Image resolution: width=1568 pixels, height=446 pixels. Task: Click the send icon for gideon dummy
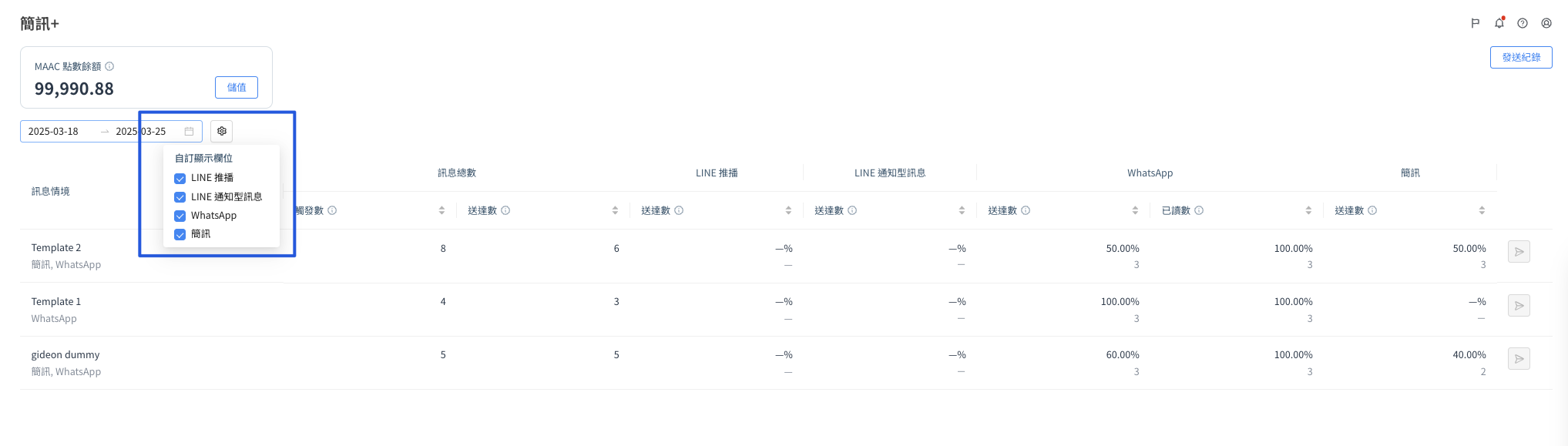point(1519,359)
